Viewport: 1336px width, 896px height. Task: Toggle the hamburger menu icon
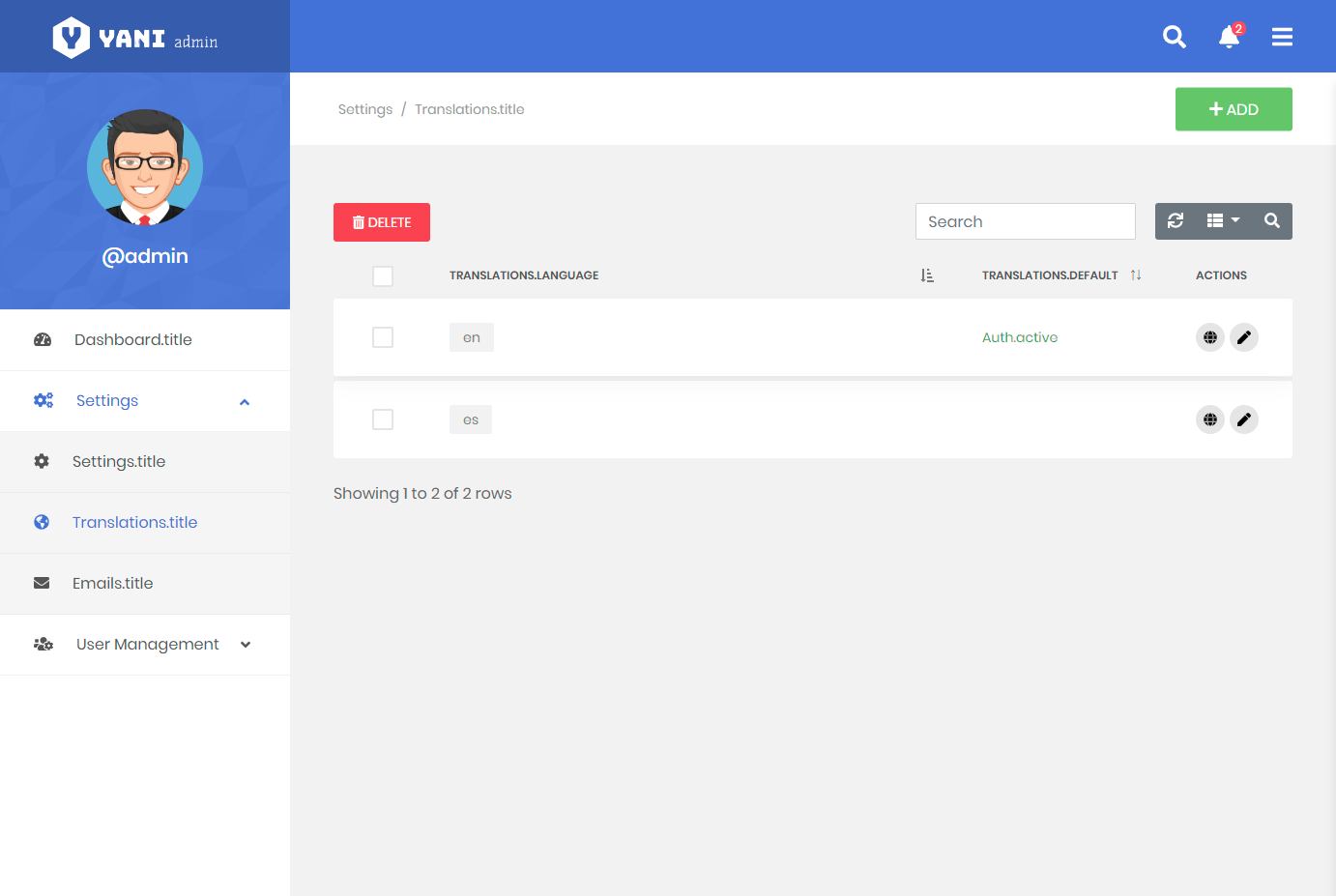coord(1282,37)
